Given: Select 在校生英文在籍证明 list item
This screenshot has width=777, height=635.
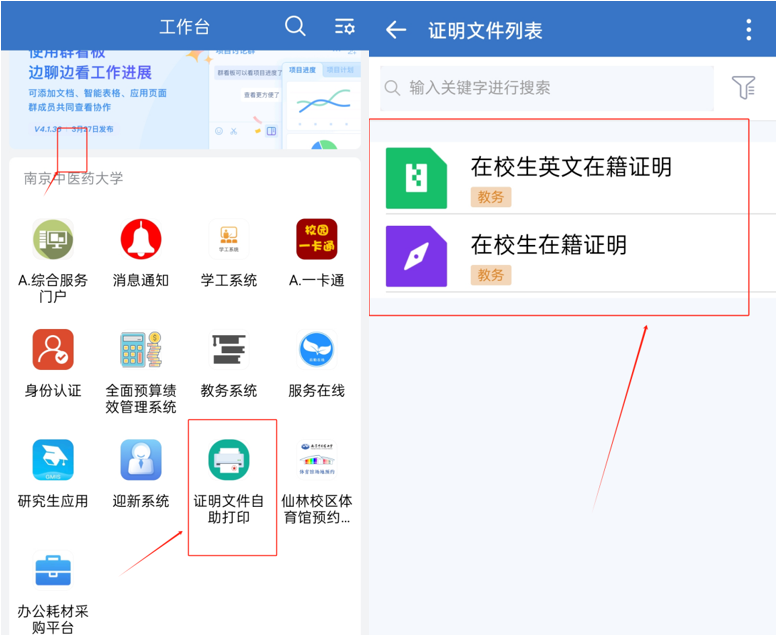Looking at the screenshot, I should pos(570,178).
